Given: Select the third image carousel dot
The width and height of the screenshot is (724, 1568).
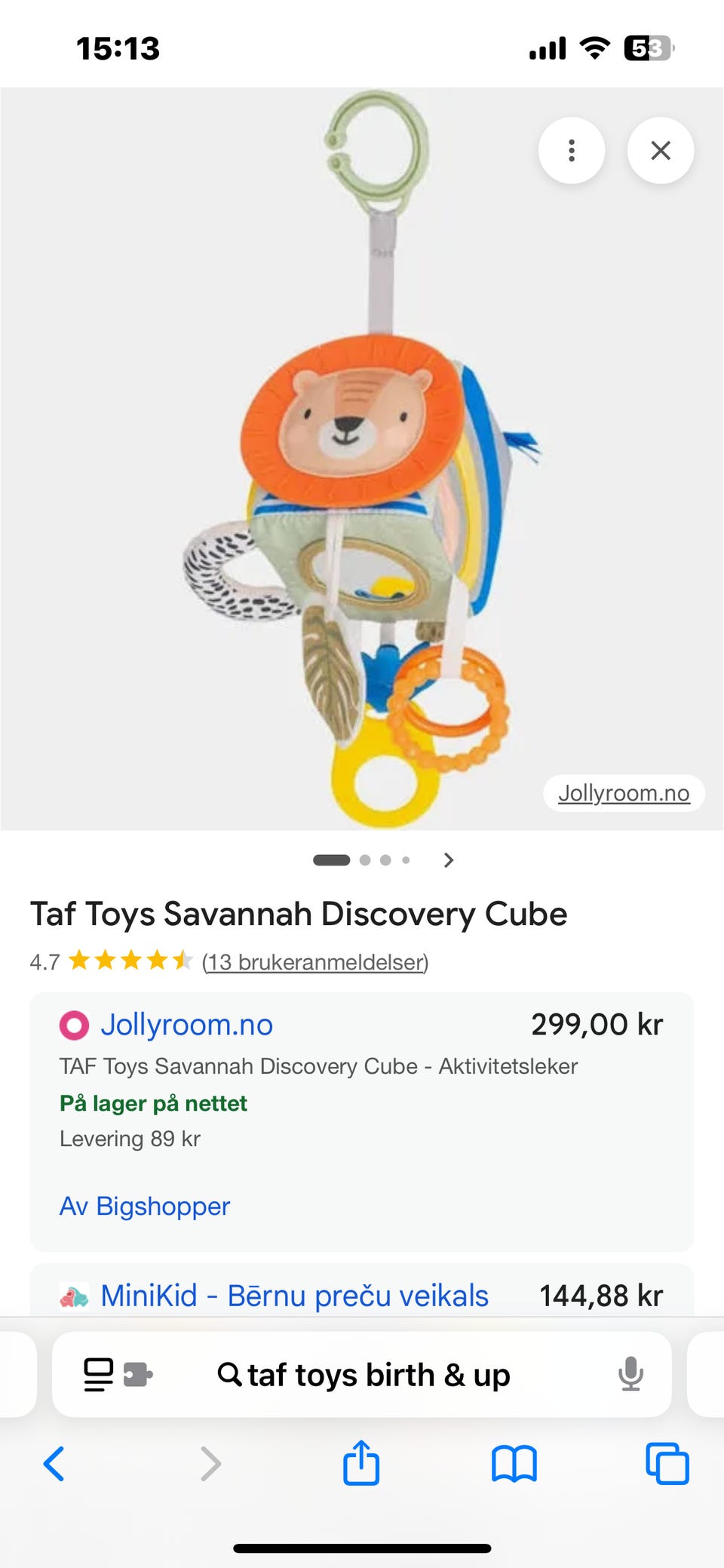Looking at the screenshot, I should 385,860.
